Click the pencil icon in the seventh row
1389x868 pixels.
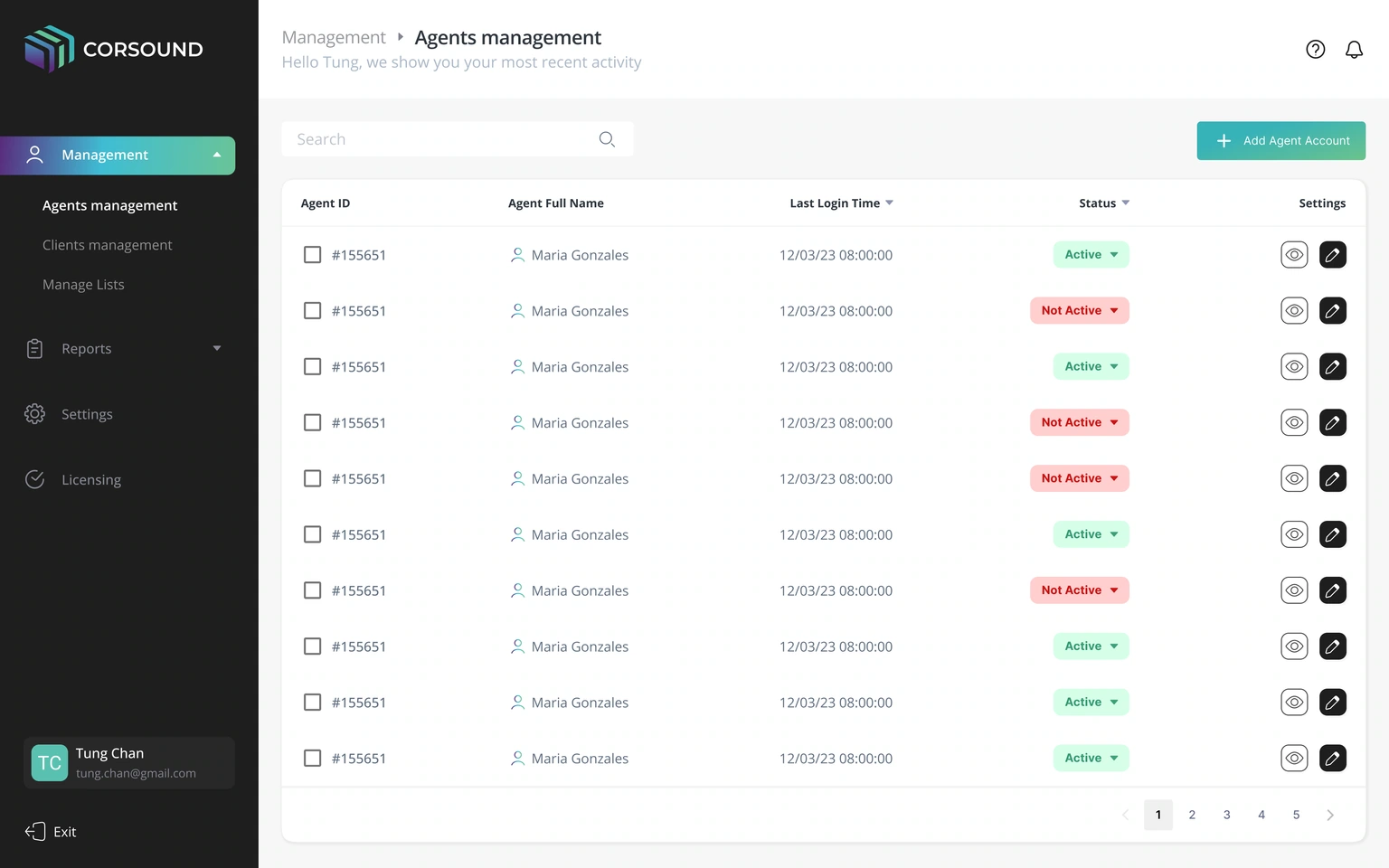[1333, 590]
